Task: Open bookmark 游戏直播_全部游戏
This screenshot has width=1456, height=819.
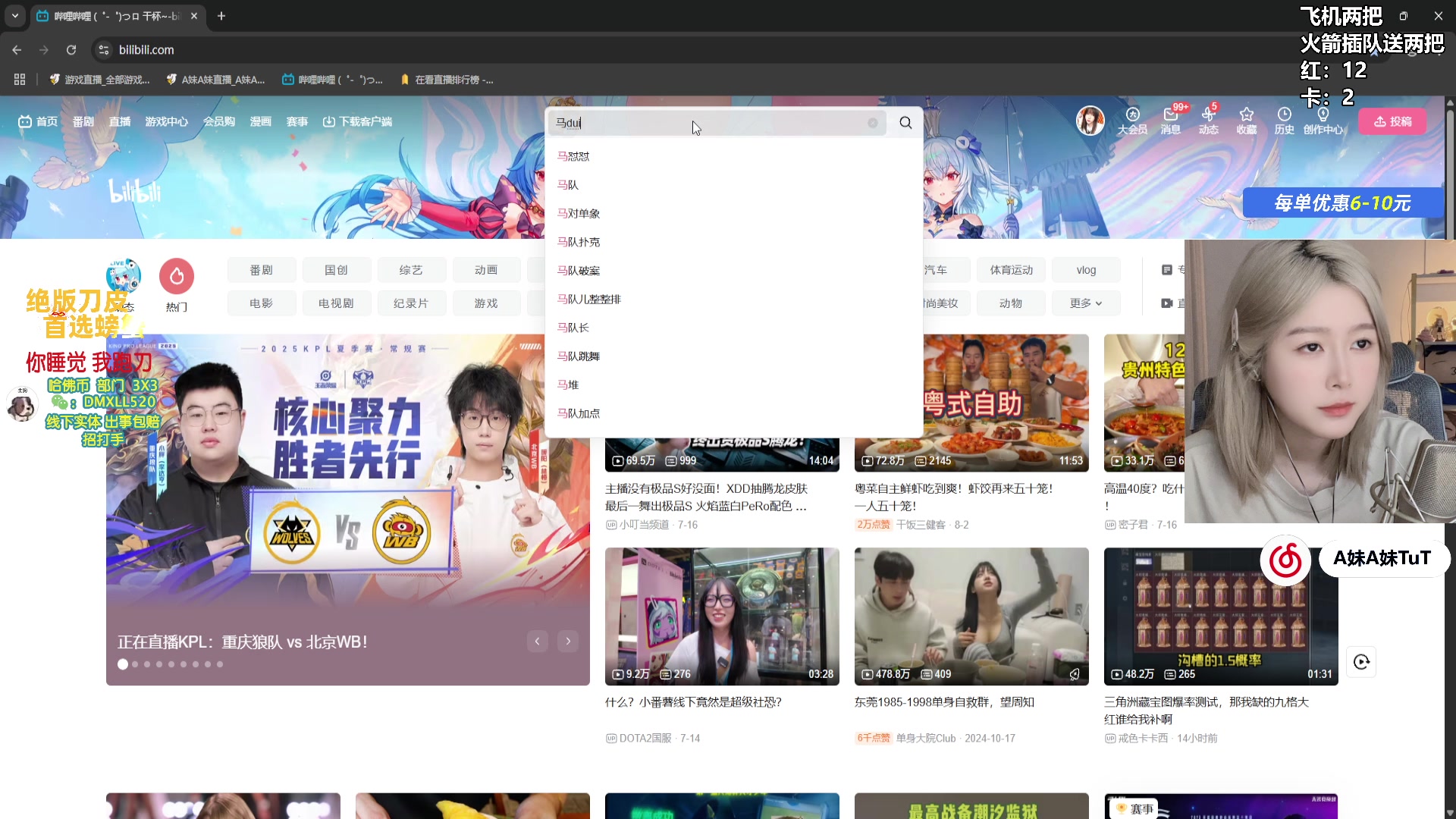Action: (x=99, y=80)
